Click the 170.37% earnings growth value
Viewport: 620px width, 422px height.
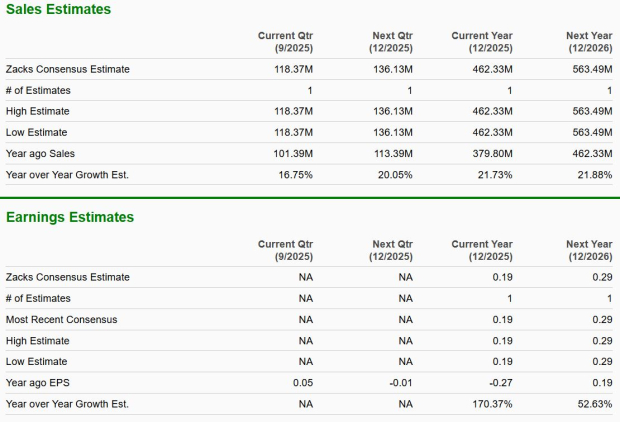tap(491, 404)
